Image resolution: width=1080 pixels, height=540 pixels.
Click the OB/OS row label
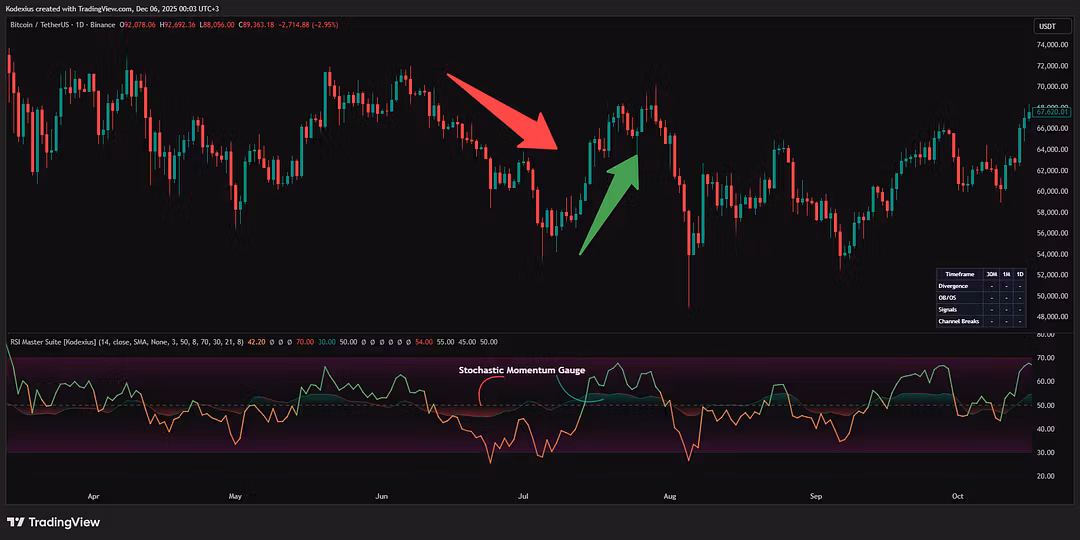point(948,298)
